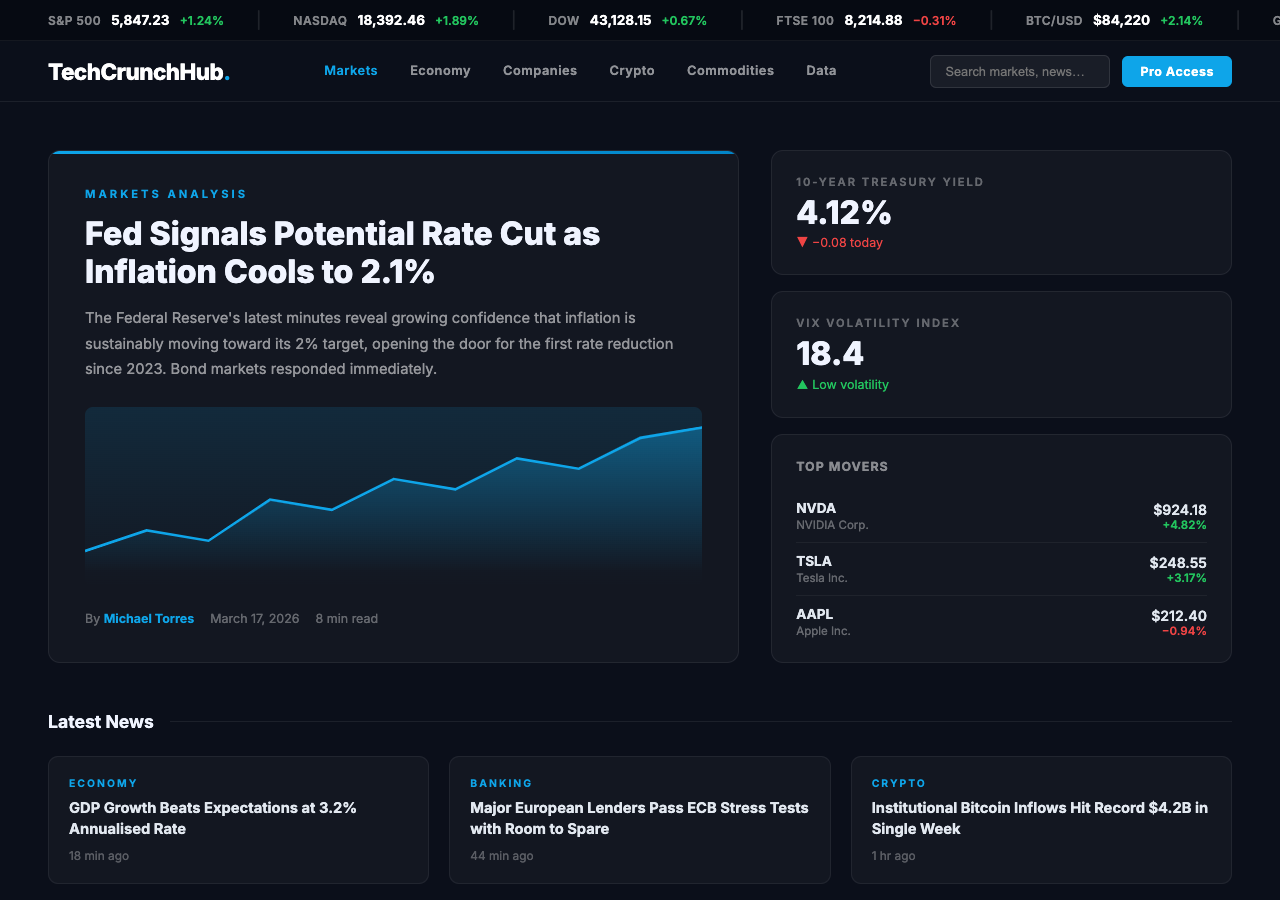This screenshot has height=900, width=1280.
Task: Open the Commodities section
Action: (730, 71)
